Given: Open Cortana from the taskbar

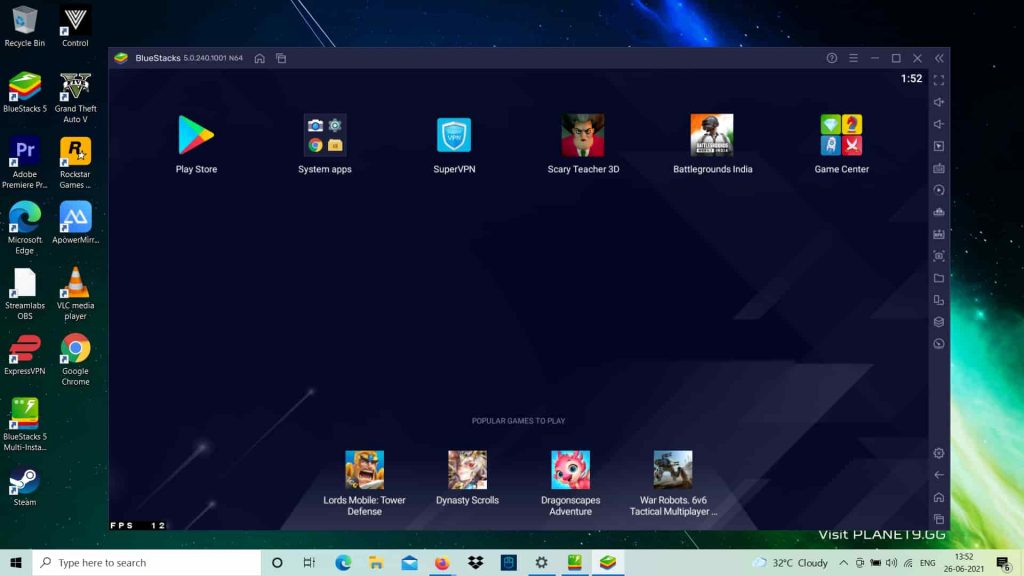Looking at the screenshot, I should 277,562.
